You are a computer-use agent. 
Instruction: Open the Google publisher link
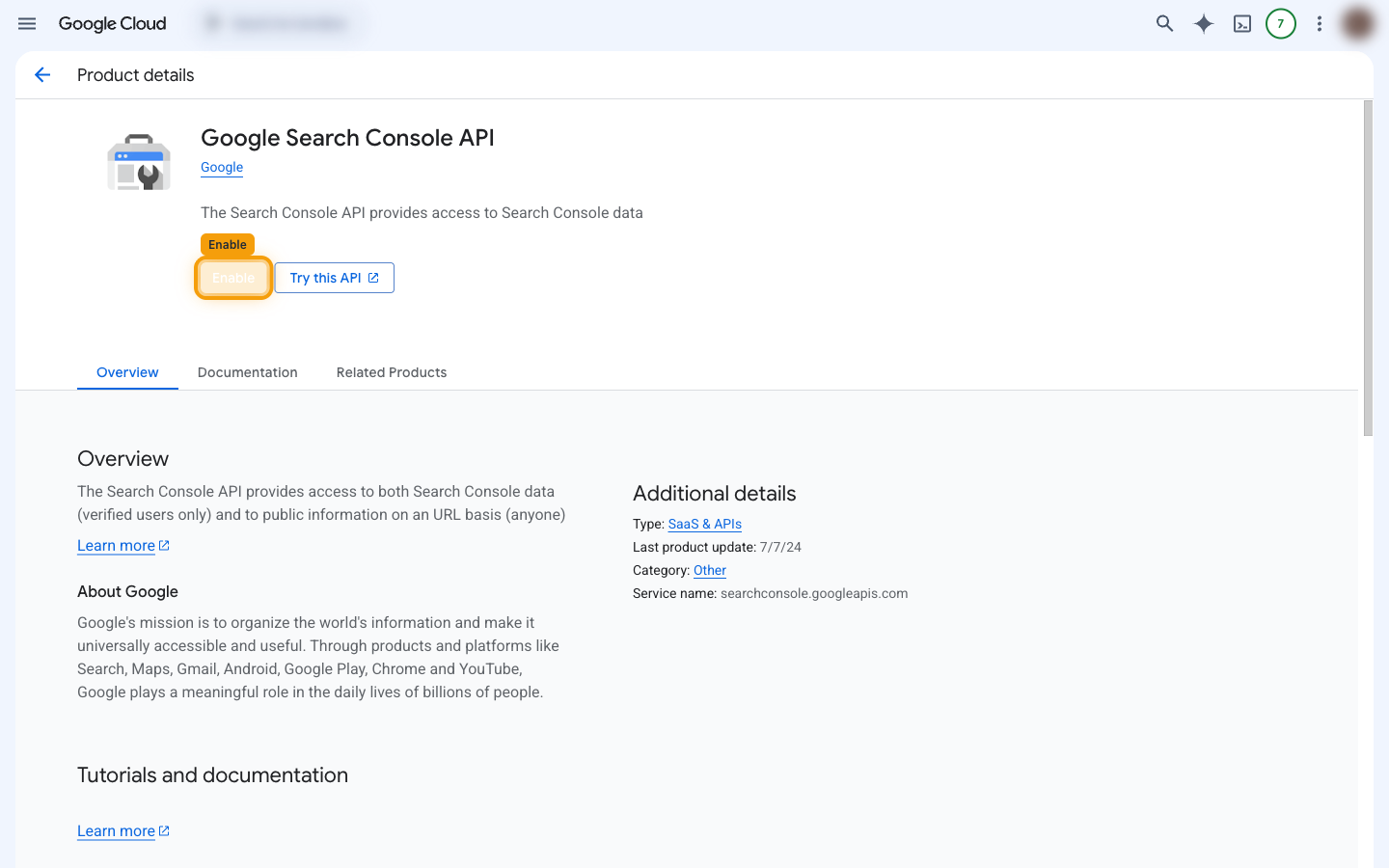coord(222,167)
